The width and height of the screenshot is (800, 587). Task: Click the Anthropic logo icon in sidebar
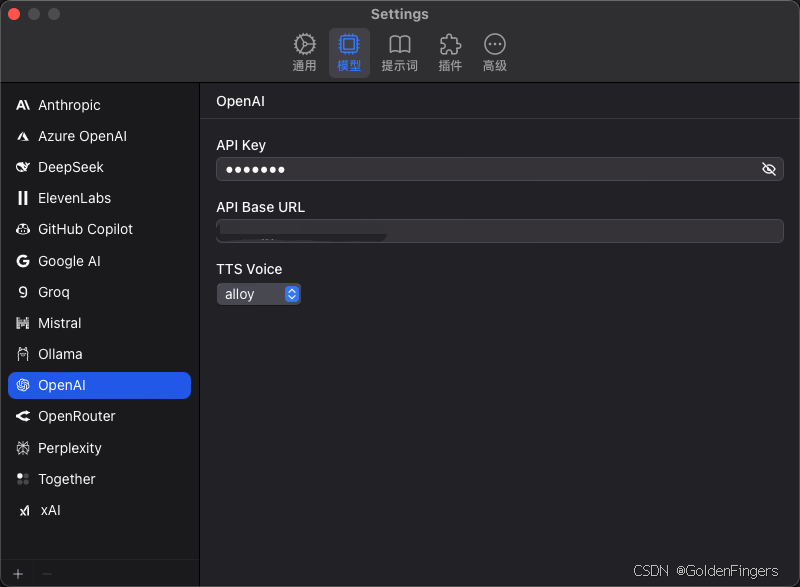(23, 105)
